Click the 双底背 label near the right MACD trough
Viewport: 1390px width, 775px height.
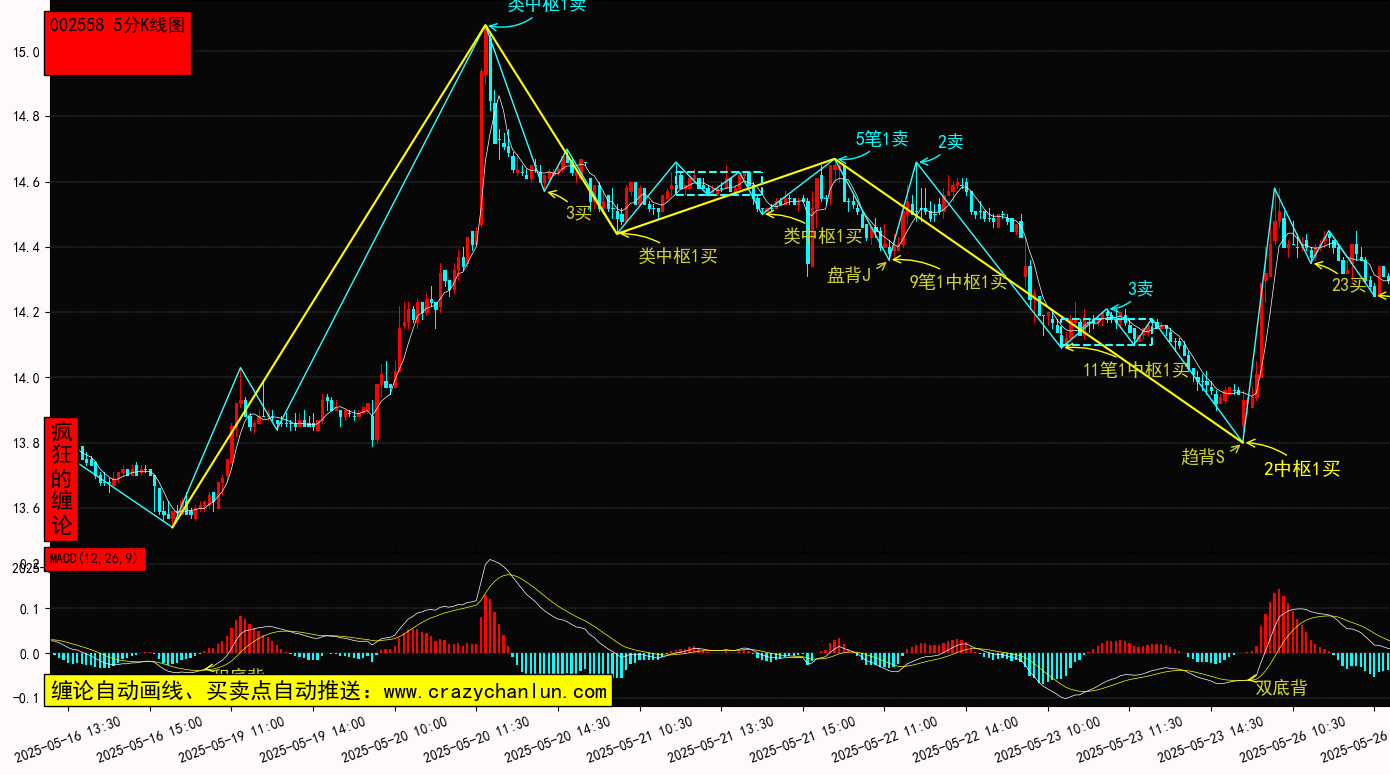tap(1281, 688)
